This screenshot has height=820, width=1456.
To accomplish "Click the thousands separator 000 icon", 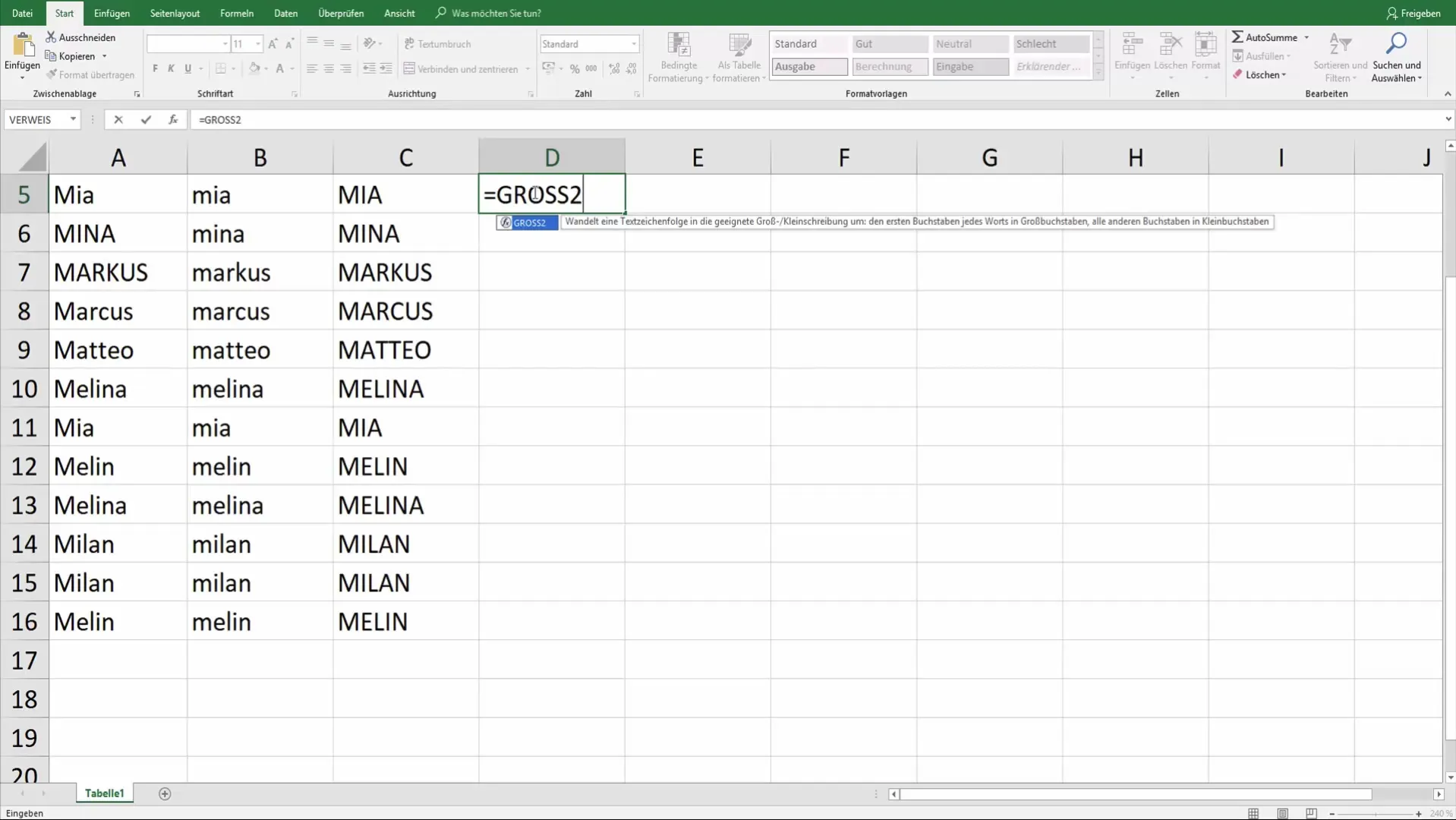I will pyautogui.click(x=591, y=68).
